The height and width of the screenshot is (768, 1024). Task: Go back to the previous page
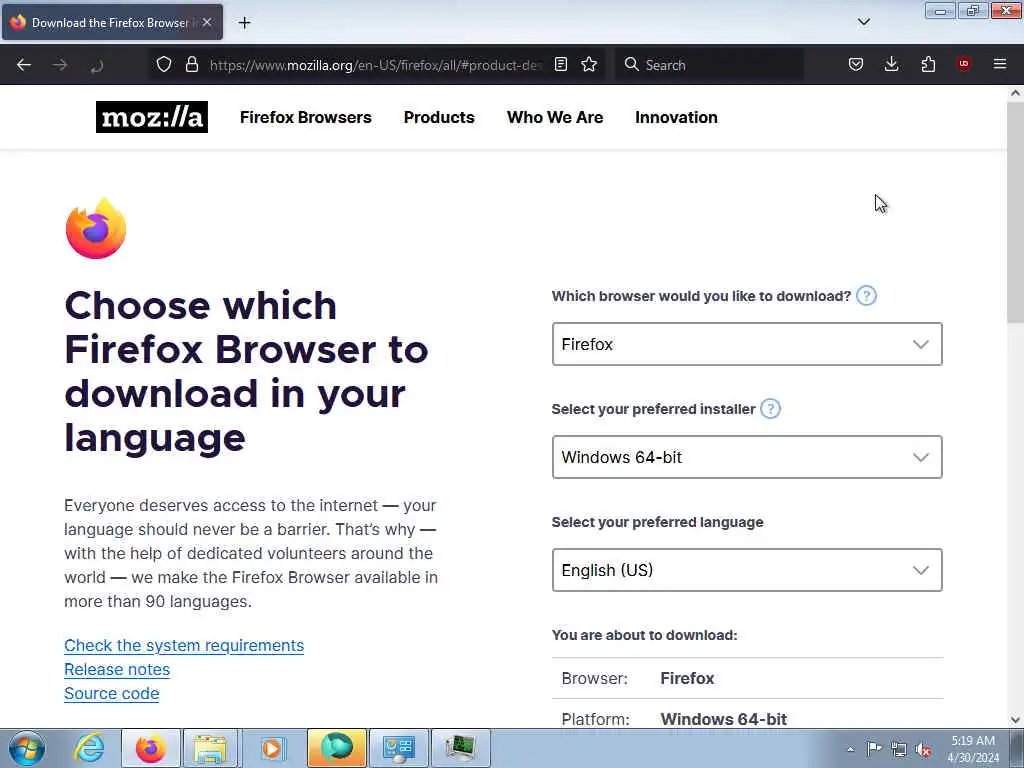click(24, 65)
